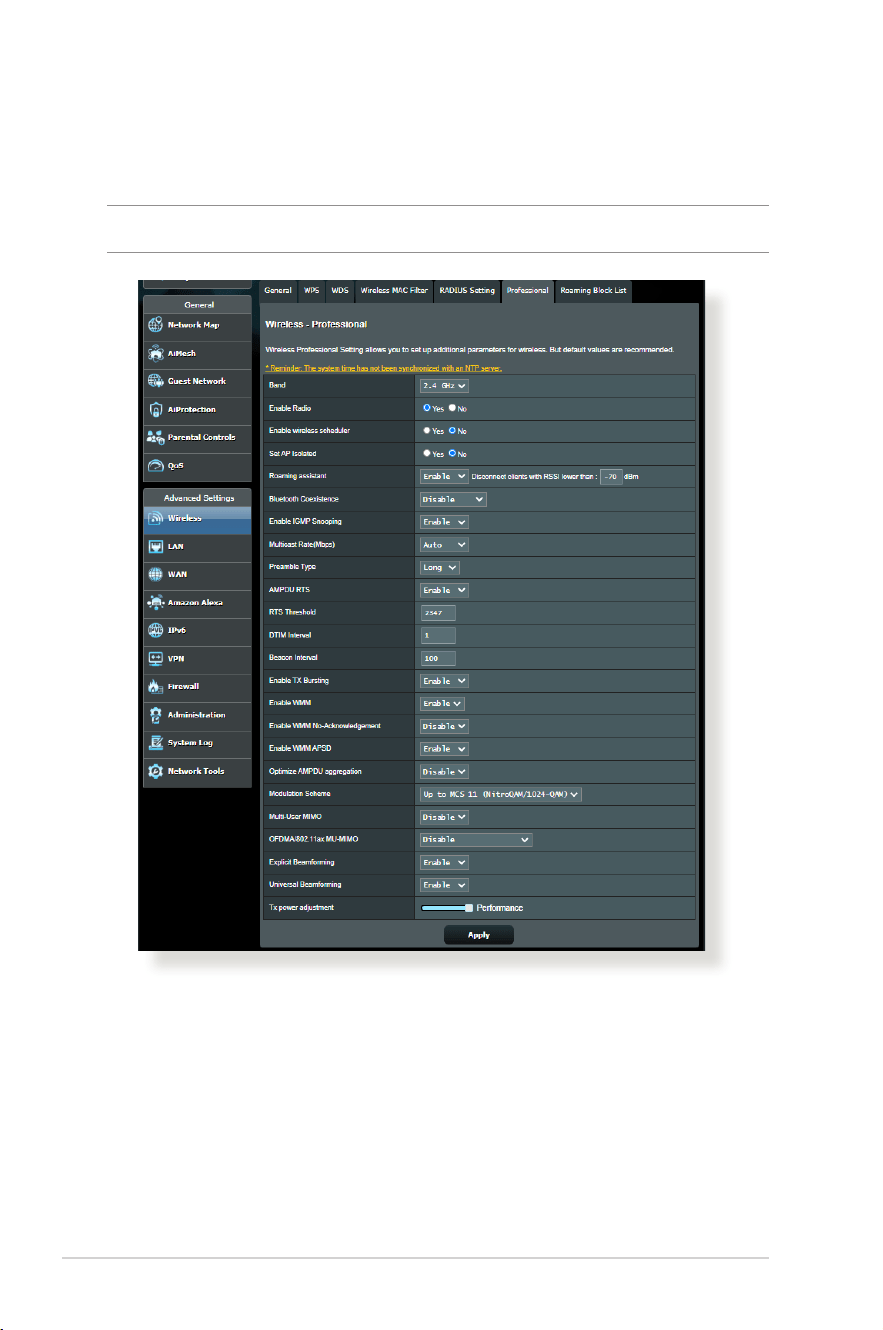Click the NTP server reminder link
Screen dimensions: 883x1330
click(x=383, y=368)
